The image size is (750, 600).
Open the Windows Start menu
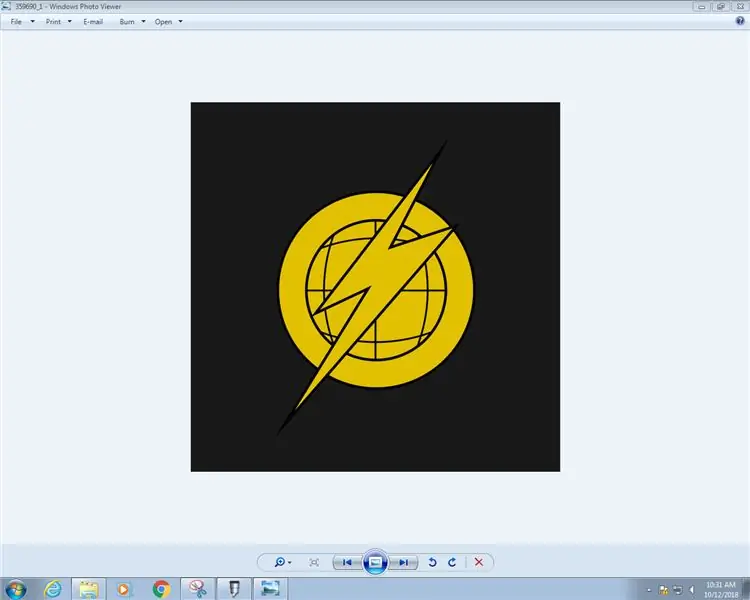[x=16, y=589]
